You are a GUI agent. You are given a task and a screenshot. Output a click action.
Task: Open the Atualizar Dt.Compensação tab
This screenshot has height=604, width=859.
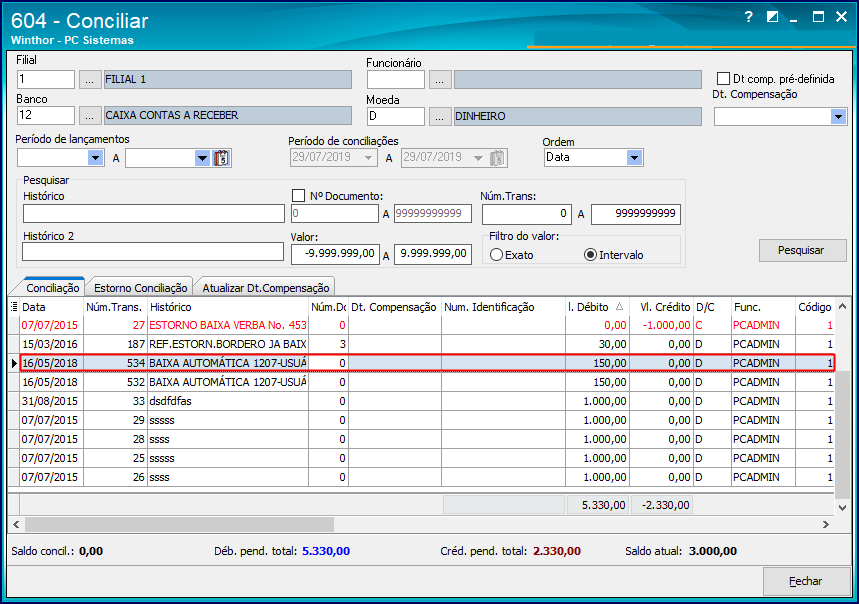click(266, 287)
